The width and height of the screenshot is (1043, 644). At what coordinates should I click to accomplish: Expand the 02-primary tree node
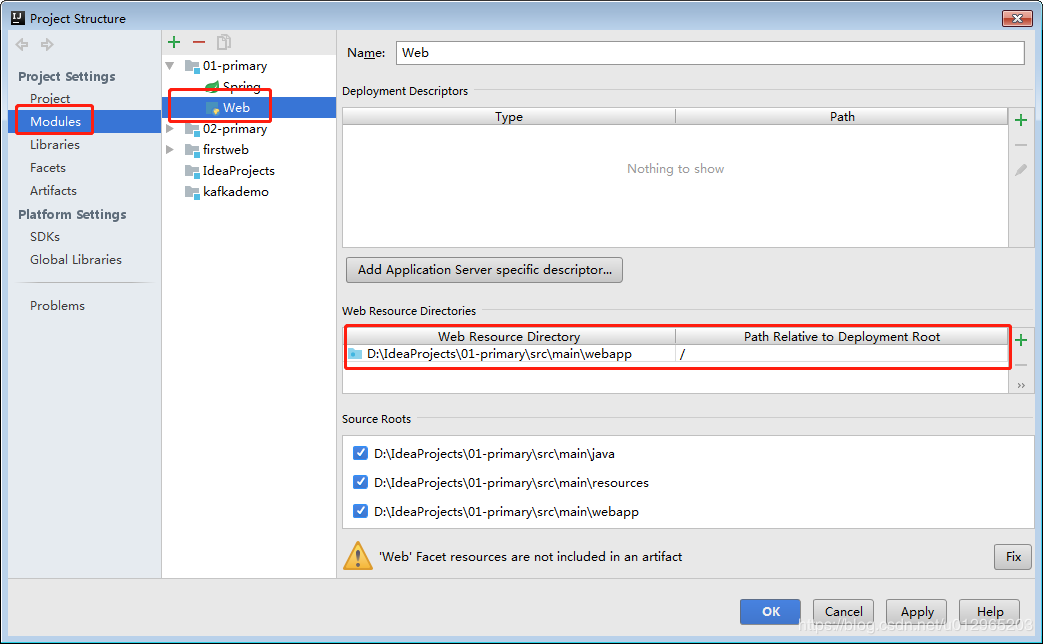170,129
